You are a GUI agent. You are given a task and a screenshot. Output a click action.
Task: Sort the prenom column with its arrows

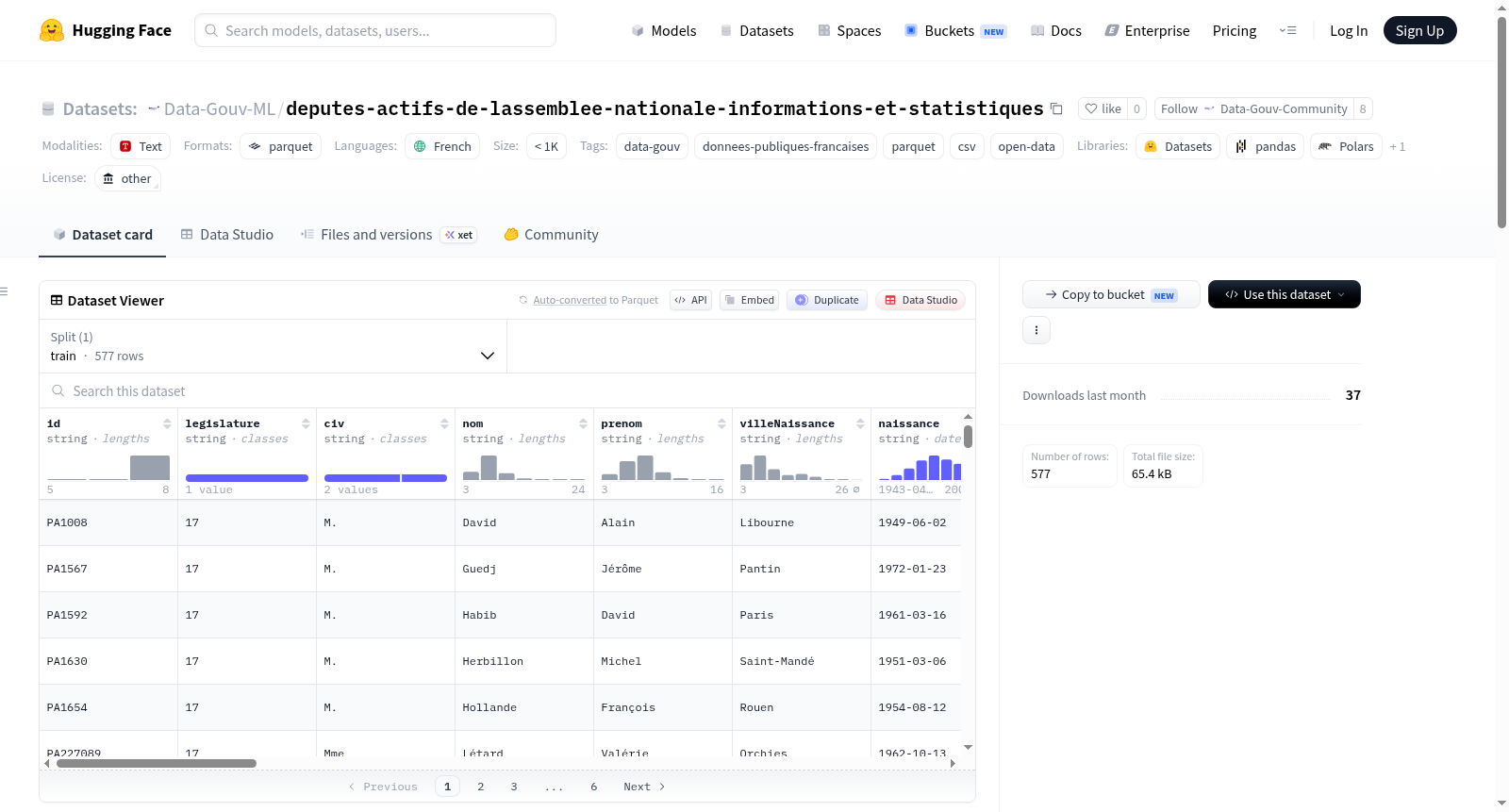tap(721, 423)
